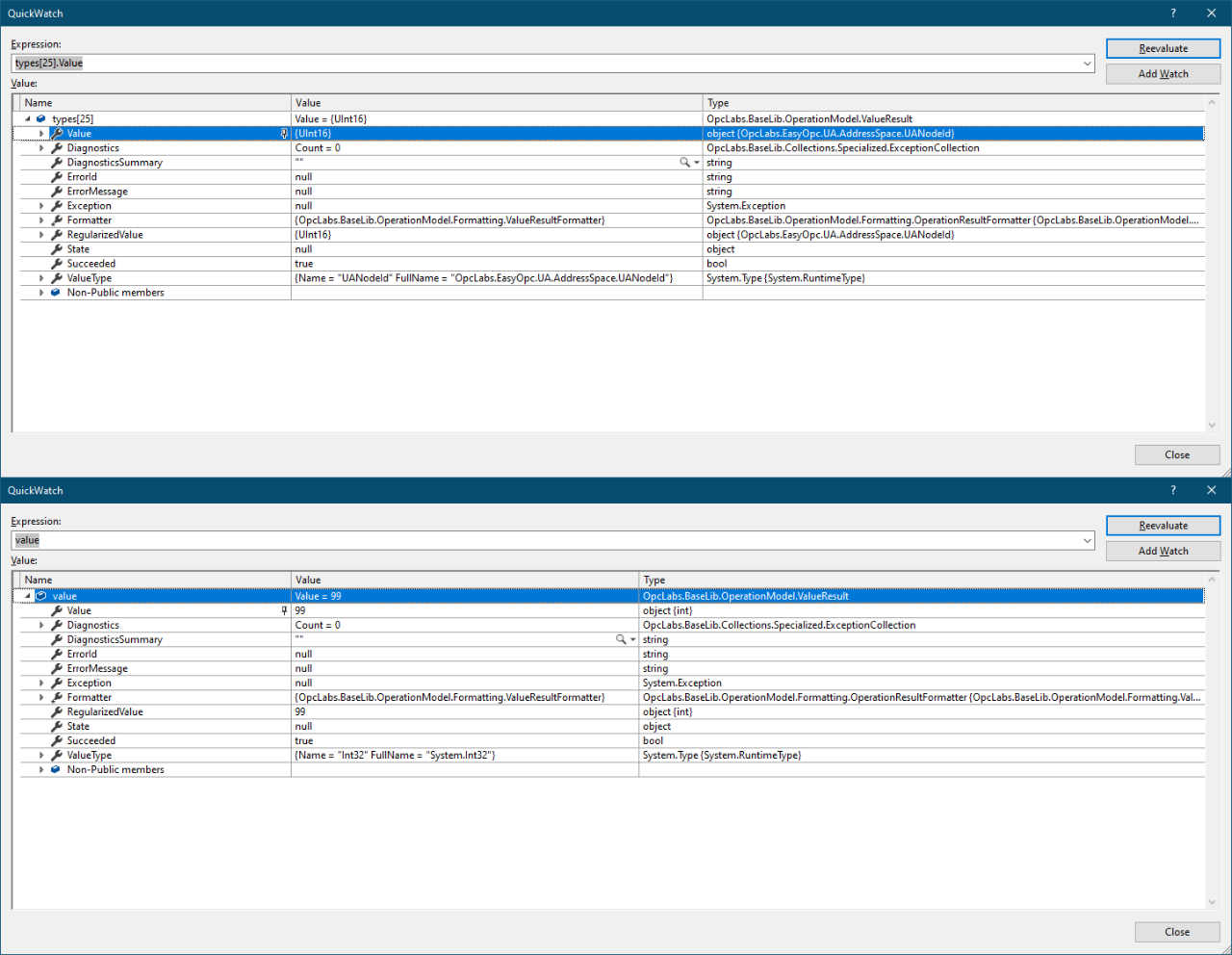
Task: Click the wrench icon beside Value in lower QuickWatch
Action: pyautogui.click(x=57, y=610)
